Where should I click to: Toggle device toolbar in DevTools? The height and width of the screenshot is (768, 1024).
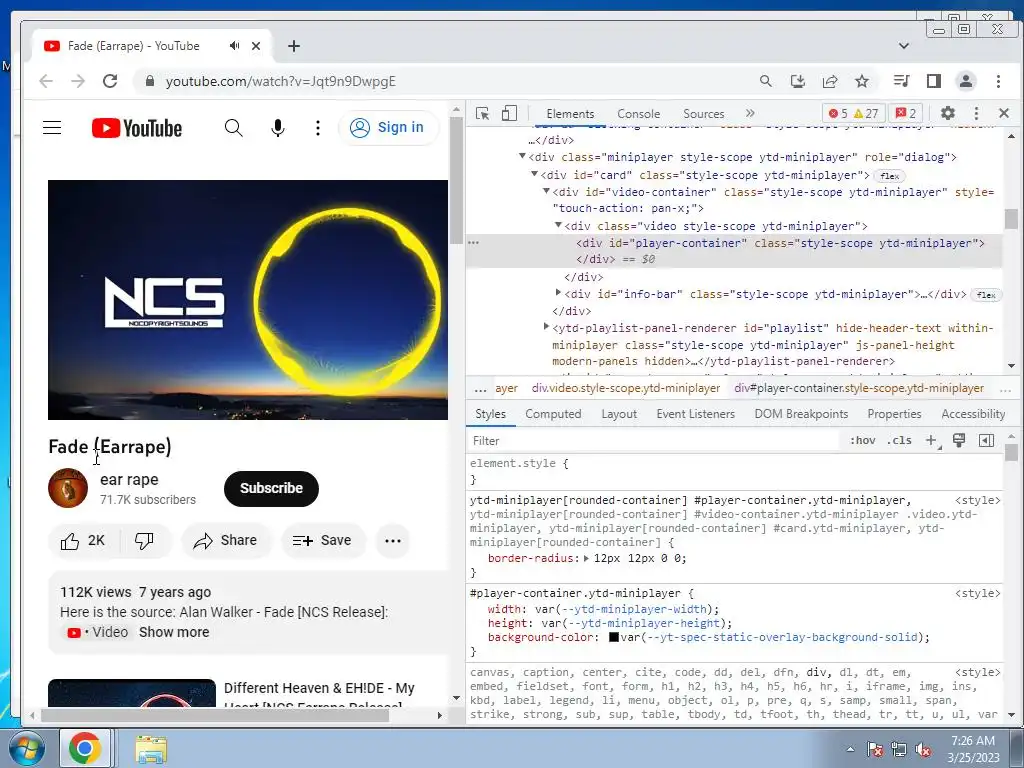tap(509, 114)
